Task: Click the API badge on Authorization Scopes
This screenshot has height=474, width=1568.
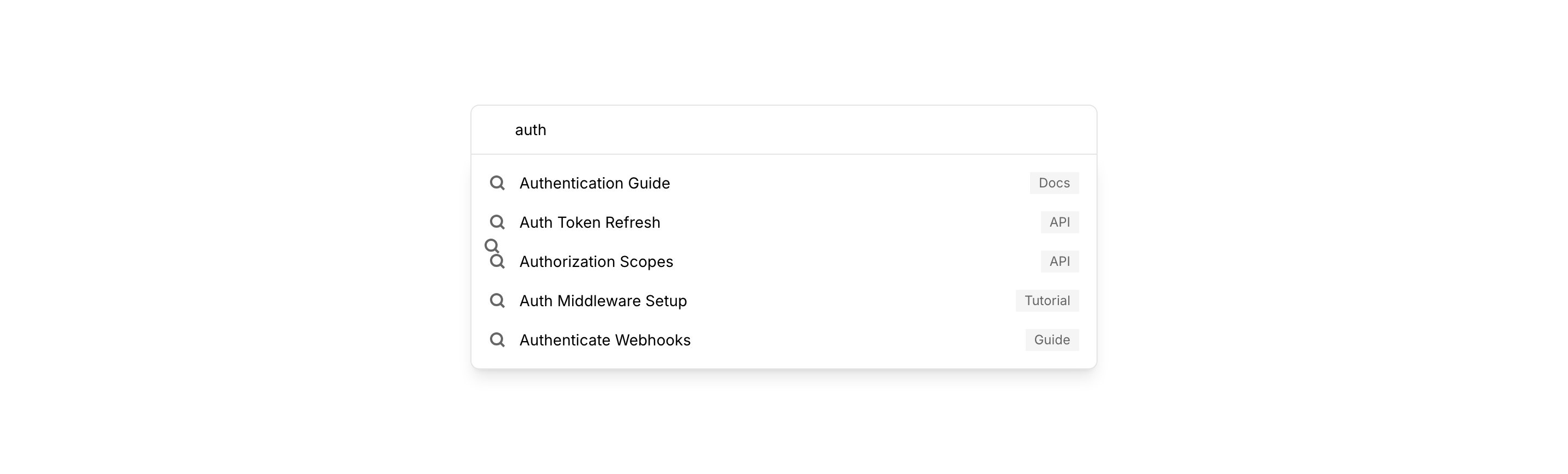Action: (1059, 262)
